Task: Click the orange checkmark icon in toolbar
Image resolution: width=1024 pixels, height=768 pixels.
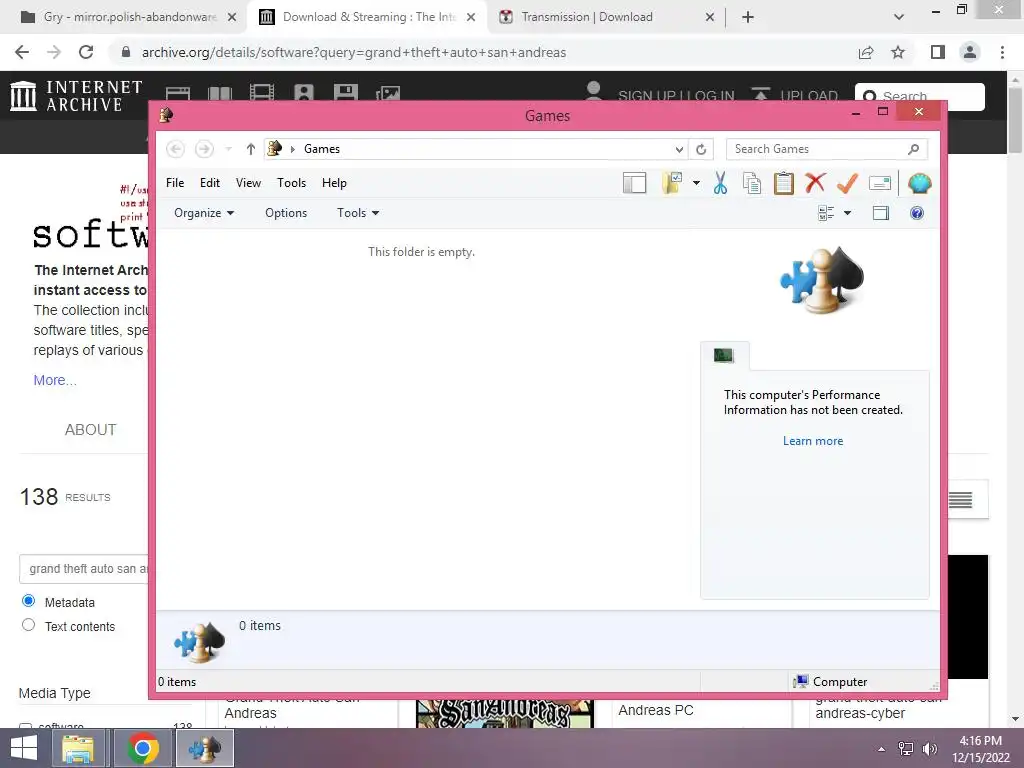Action: click(847, 183)
